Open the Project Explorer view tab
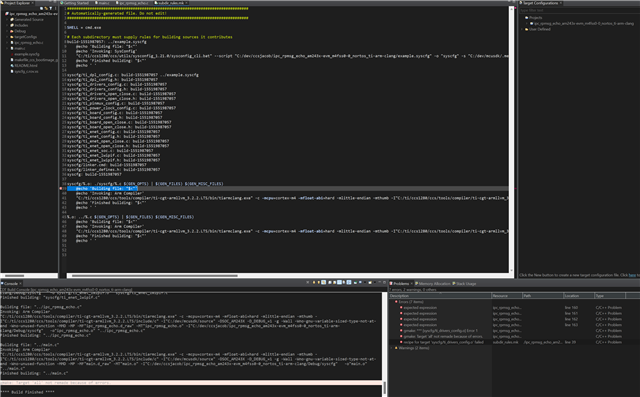 point(17,3)
